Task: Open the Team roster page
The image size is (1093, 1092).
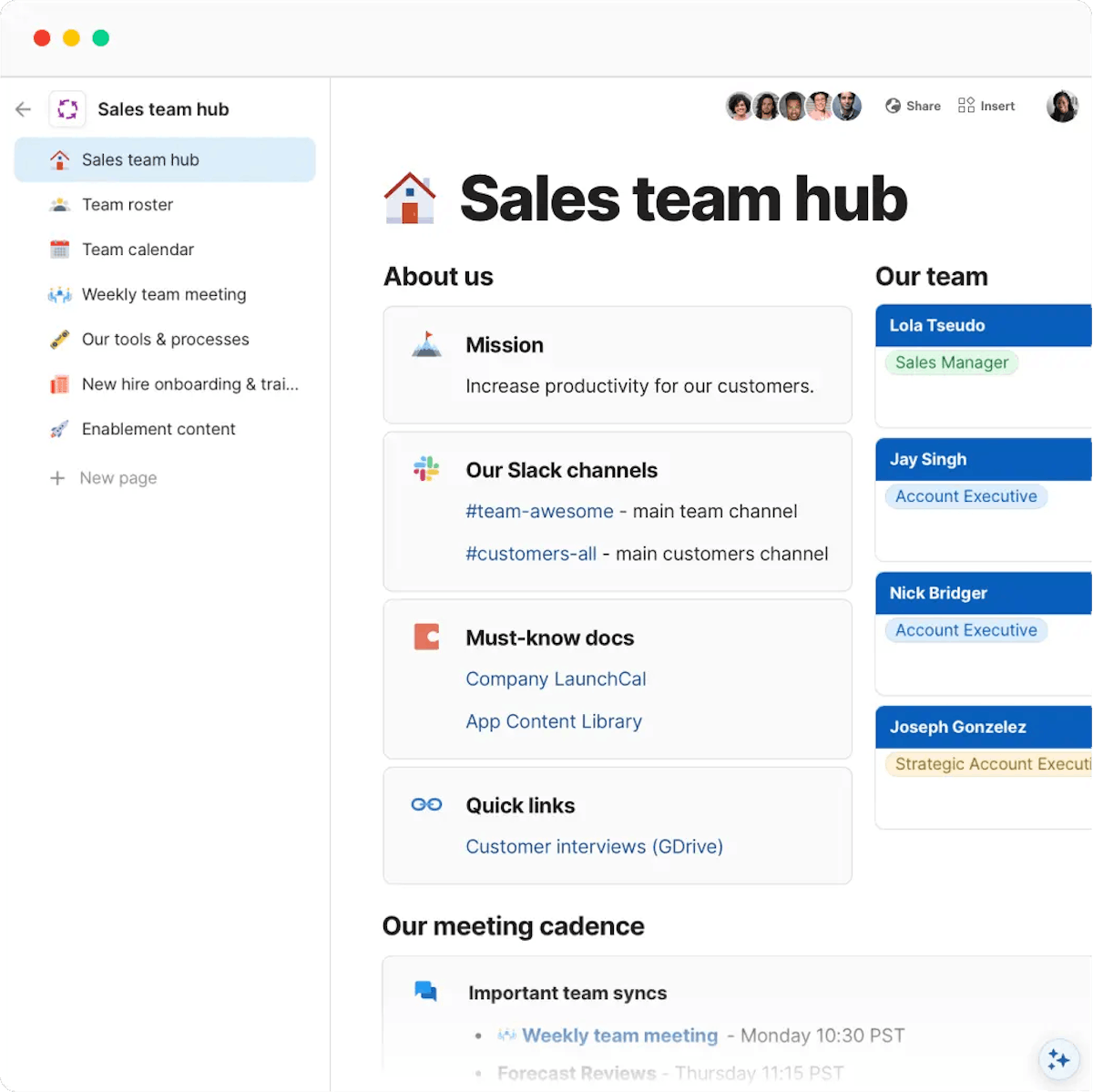Action: click(128, 205)
